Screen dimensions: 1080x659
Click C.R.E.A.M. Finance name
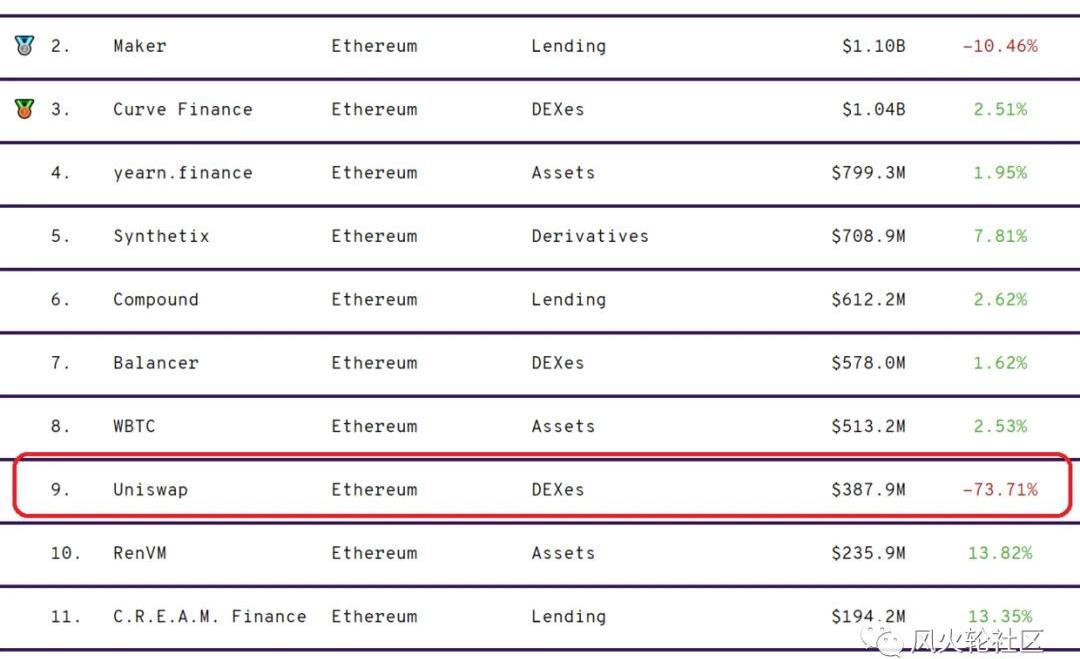pyautogui.click(x=209, y=616)
